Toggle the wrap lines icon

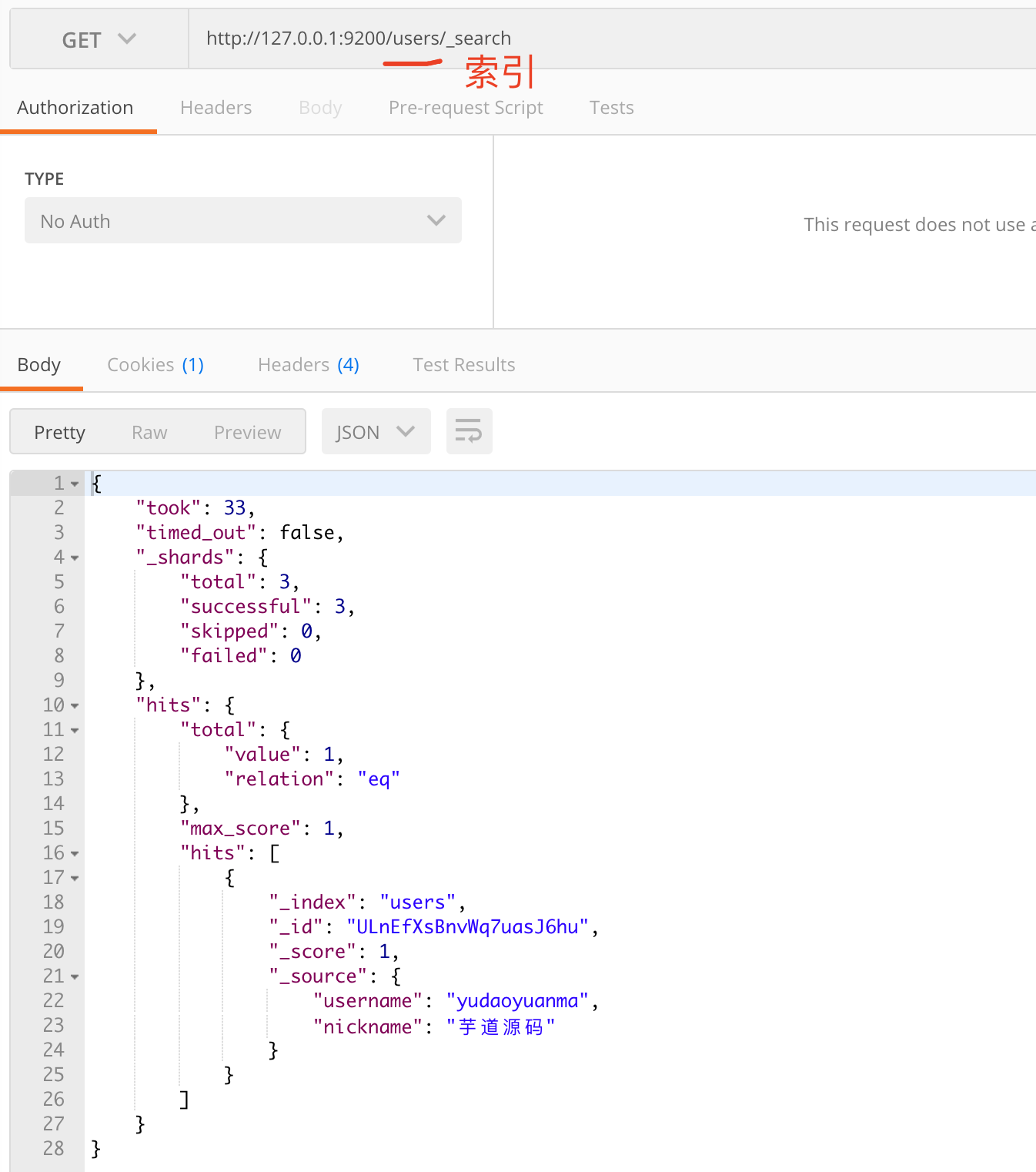coord(469,431)
